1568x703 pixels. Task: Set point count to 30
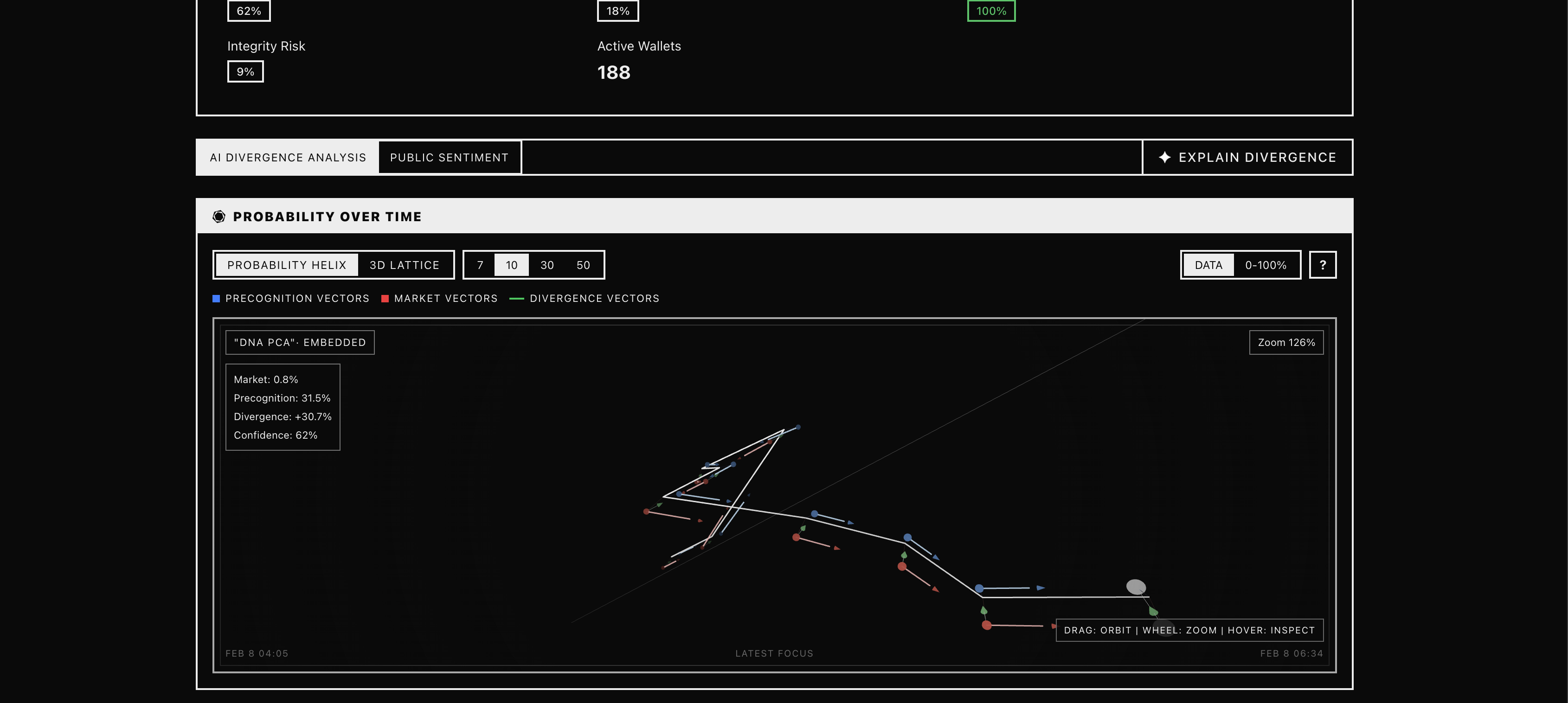[x=546, y=265]
